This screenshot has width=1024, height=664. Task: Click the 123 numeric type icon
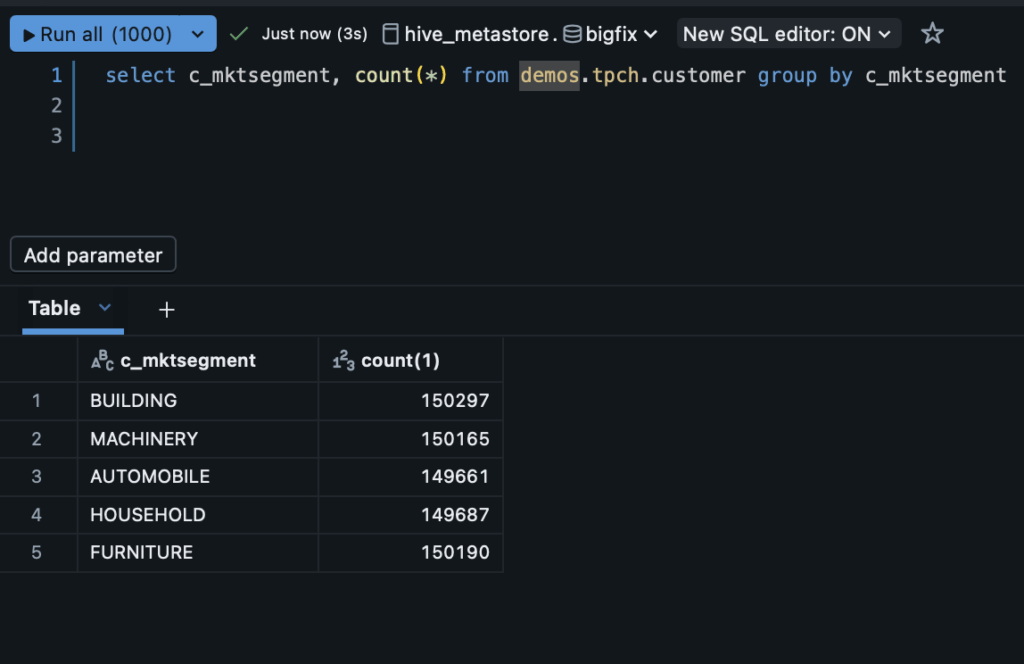(x=343, y=361)
